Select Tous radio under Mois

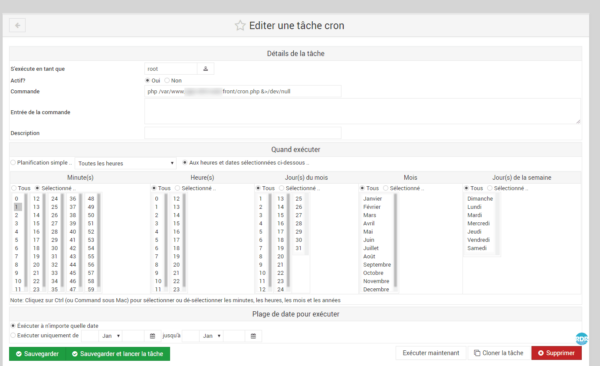362,188
